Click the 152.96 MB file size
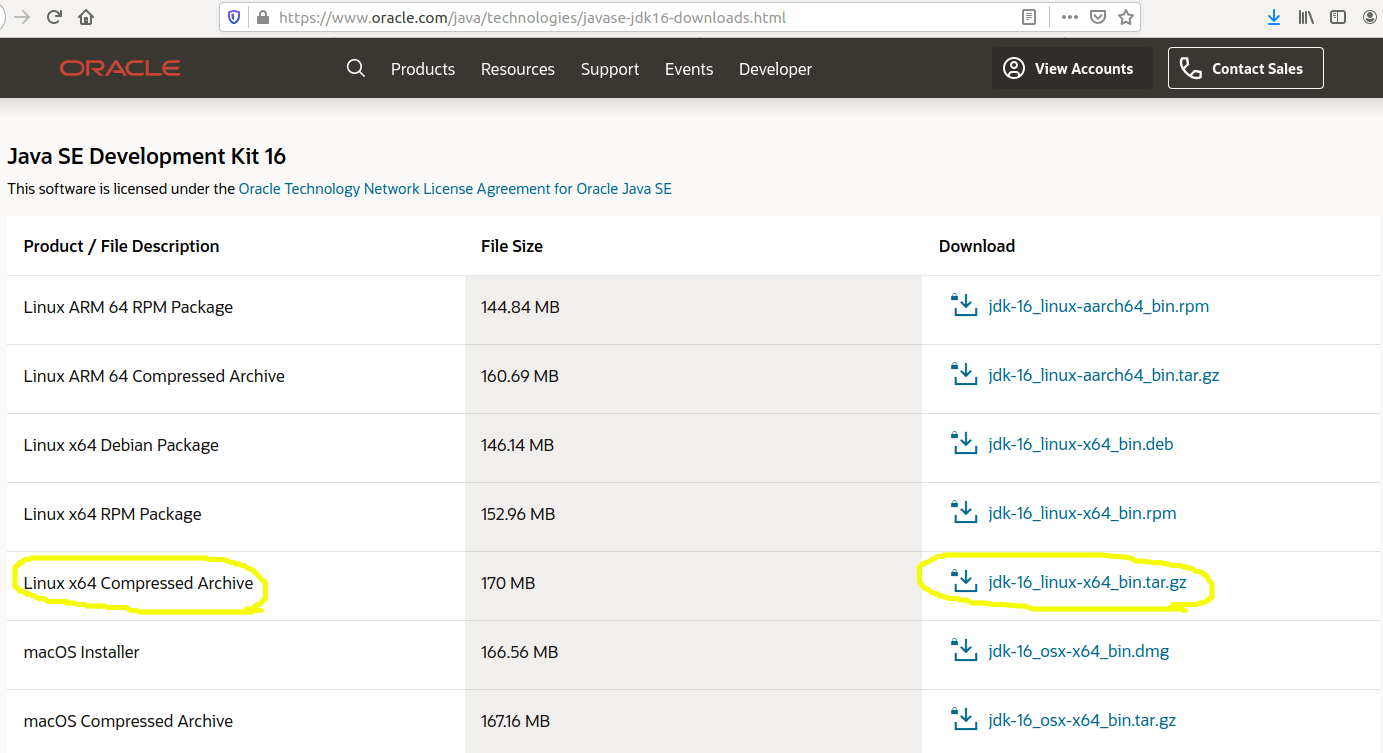This screenshot has width=1383, height=753. (x=518, y=514)
